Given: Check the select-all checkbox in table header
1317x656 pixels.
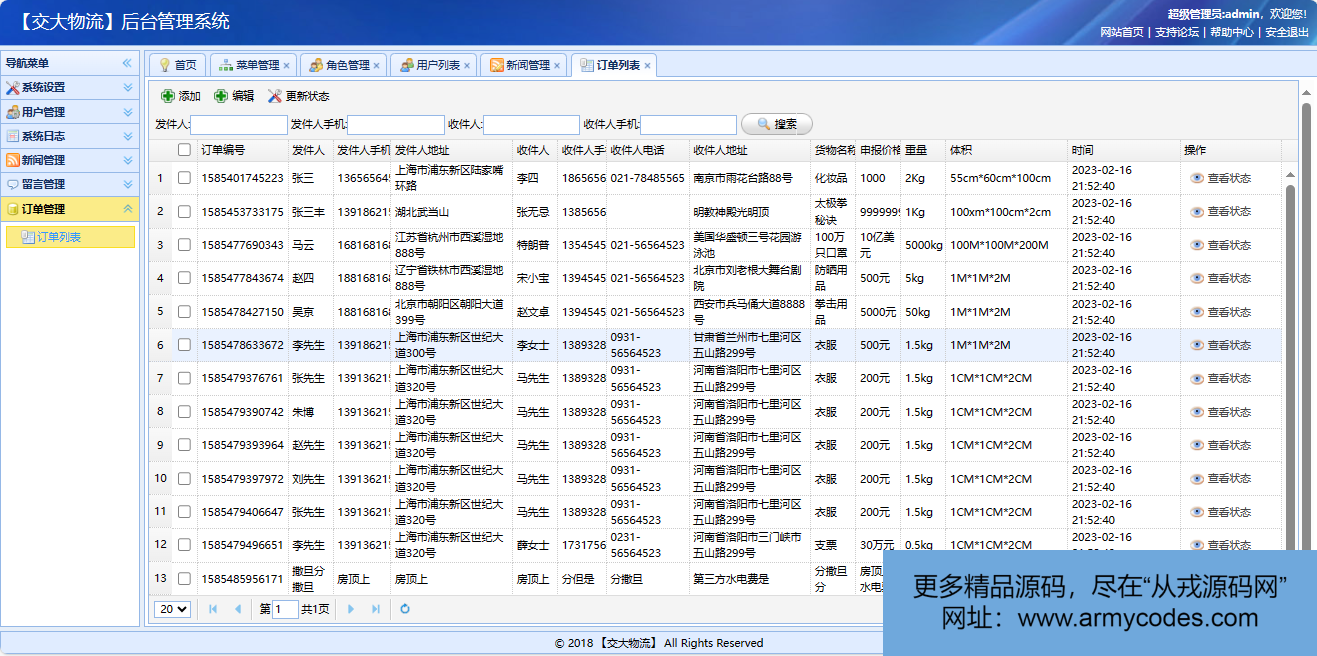Looking at the screenshot, I should (x=184, y=150).
